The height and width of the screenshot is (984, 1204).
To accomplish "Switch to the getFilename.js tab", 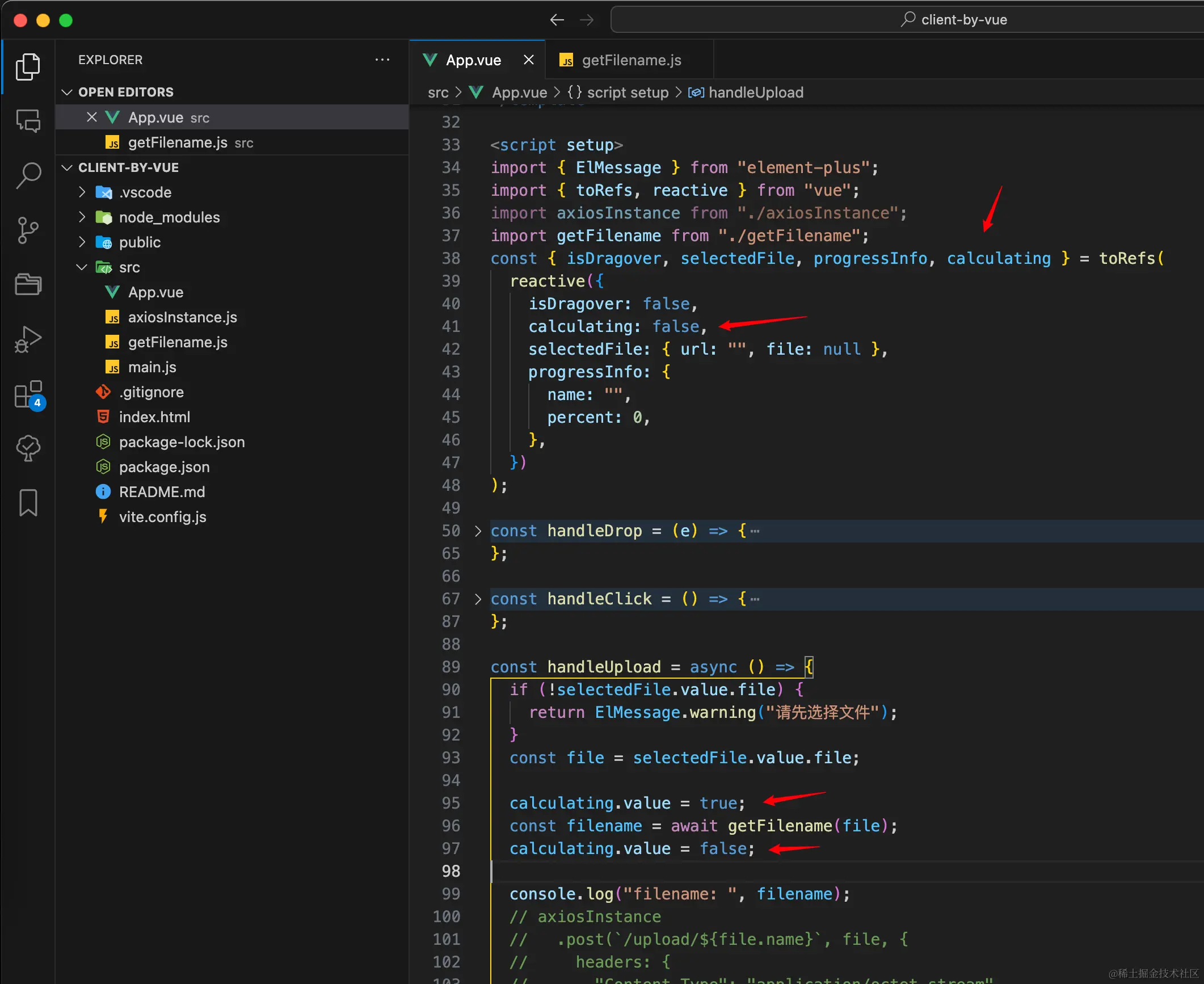I will click(630, 60).
